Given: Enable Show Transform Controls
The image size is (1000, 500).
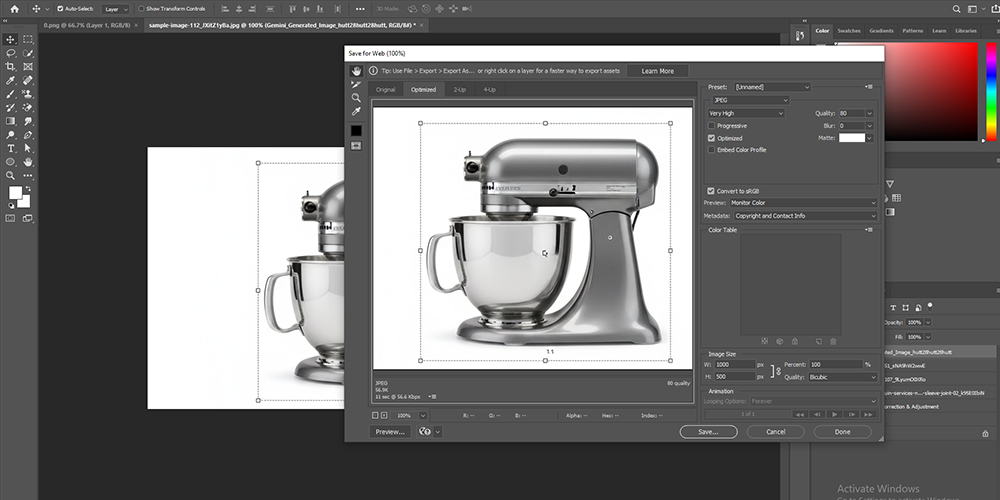Looking at the screenshot, I should tap(142, 9).
